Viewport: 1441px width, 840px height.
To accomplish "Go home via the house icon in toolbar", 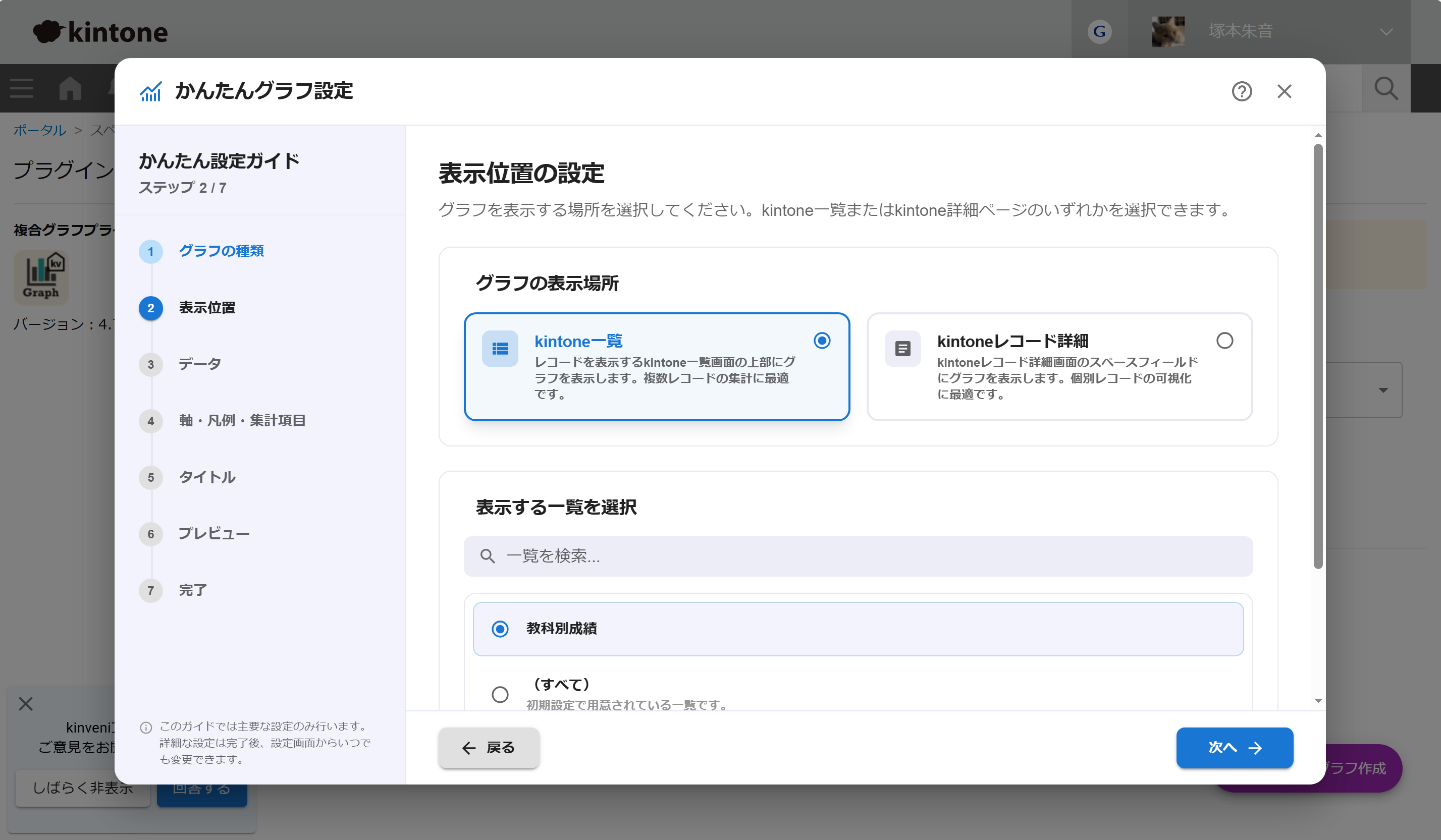I will point(70,89).
